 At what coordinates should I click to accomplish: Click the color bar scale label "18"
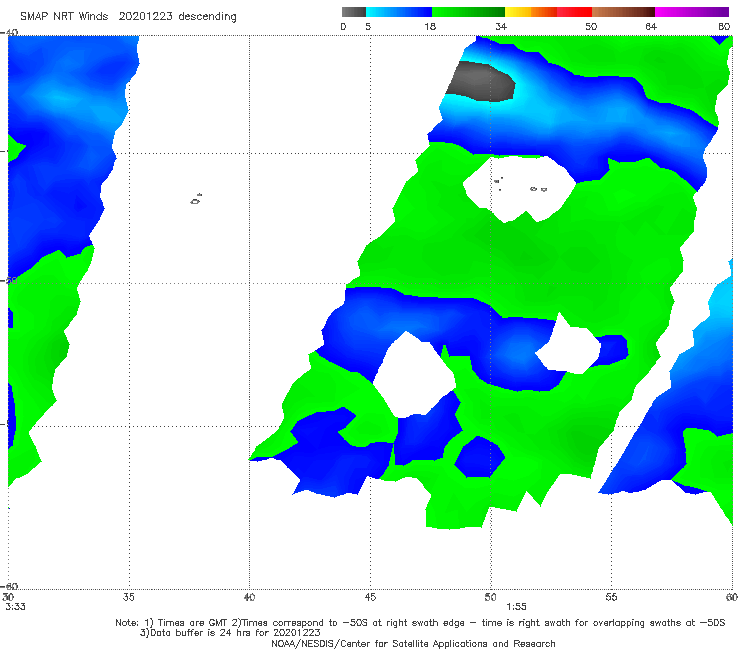[430, 27]
